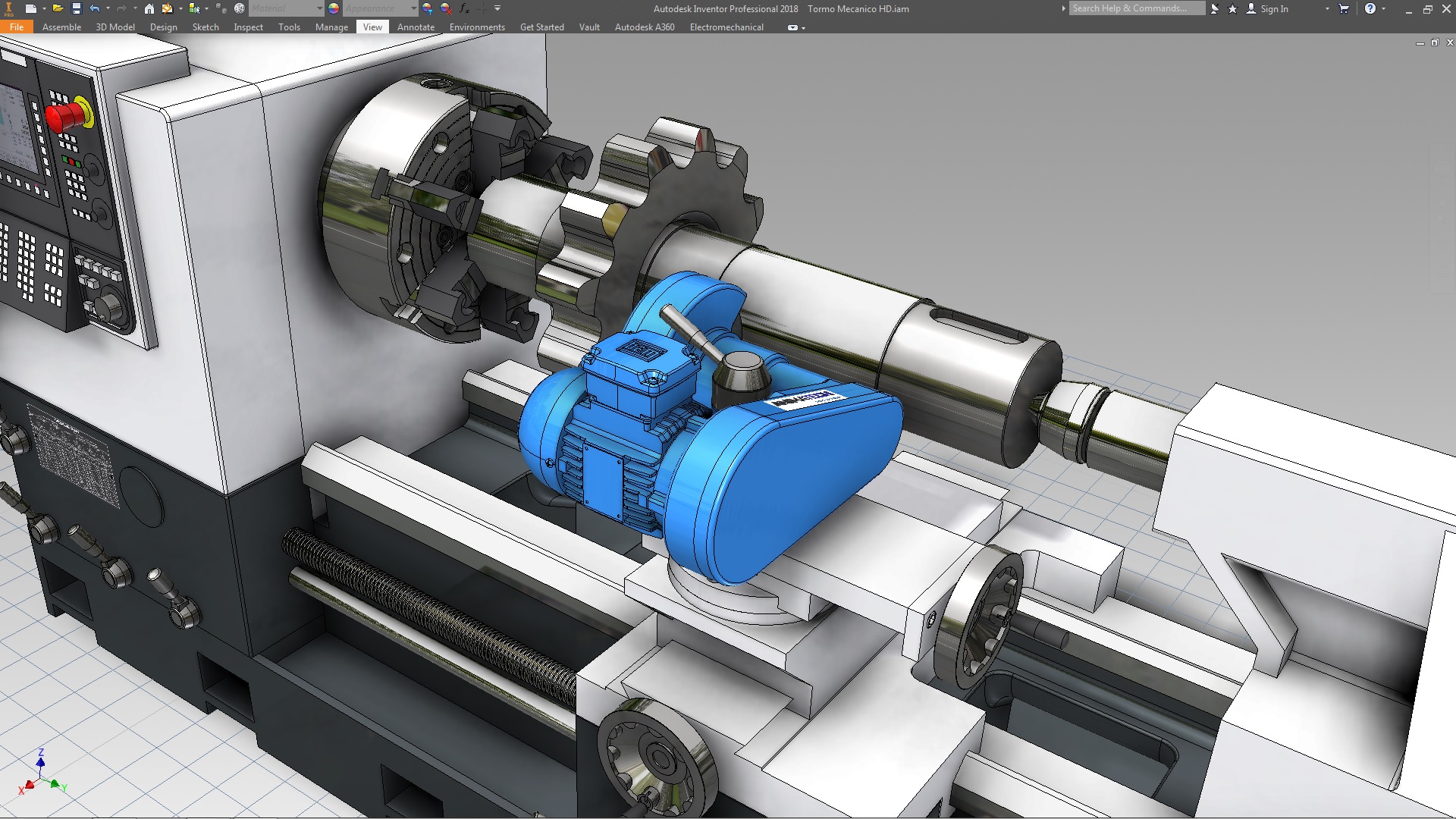Click the Clear appearance override icon

446,8
